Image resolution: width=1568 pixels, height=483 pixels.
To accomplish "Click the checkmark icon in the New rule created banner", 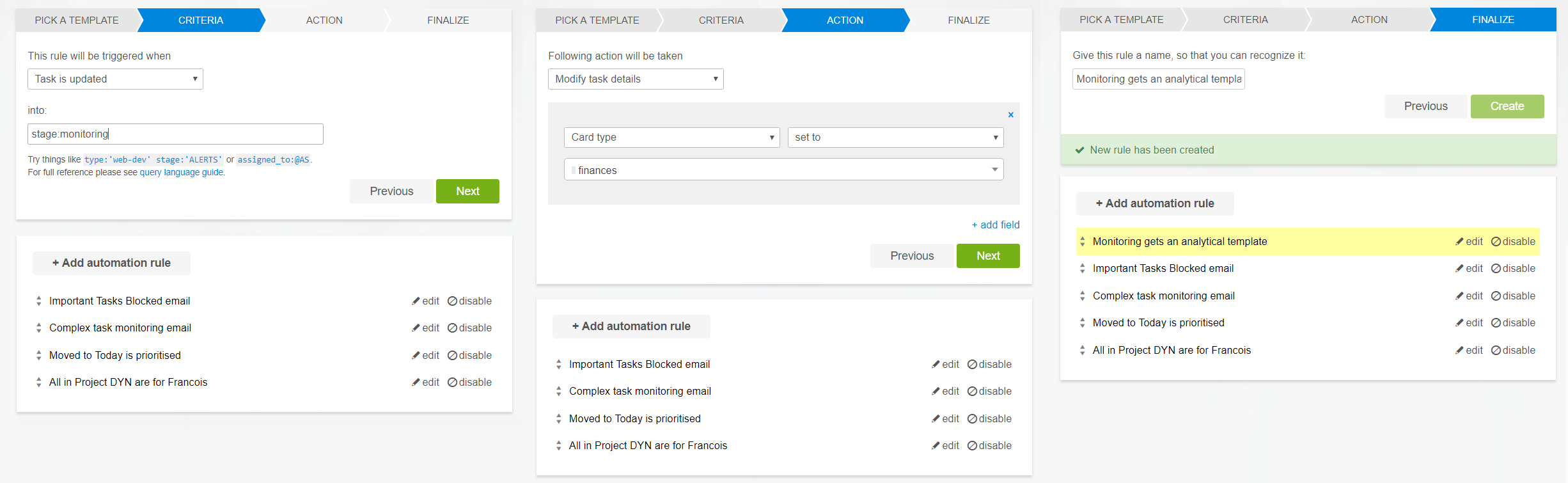I will 1079,150.
